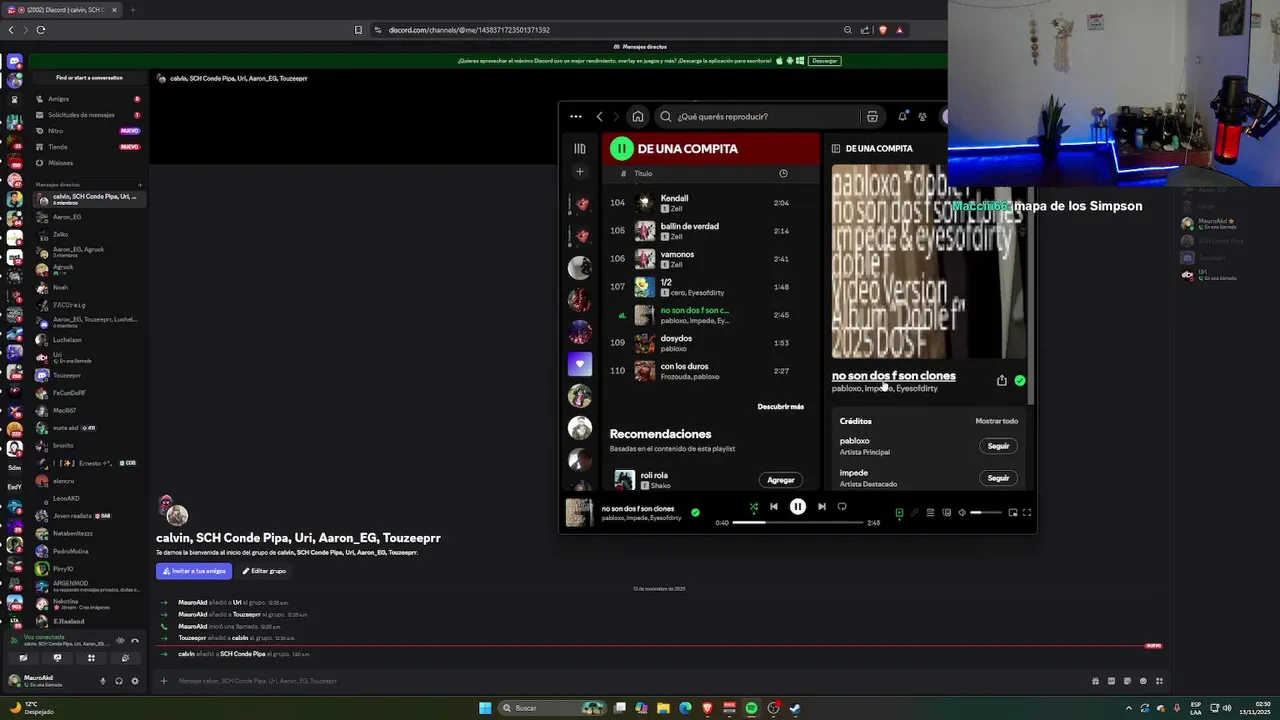Open Discord activities icon in voice panel
Image resolution: width=1280 pixels, height=720 pixels.
[x=91, y=658]
